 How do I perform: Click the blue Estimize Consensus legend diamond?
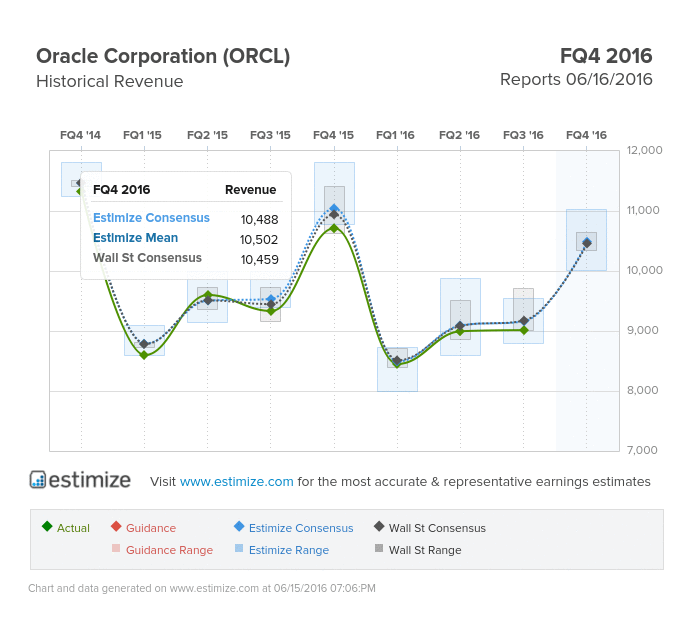pyautogui.click(x=239, y=526)
